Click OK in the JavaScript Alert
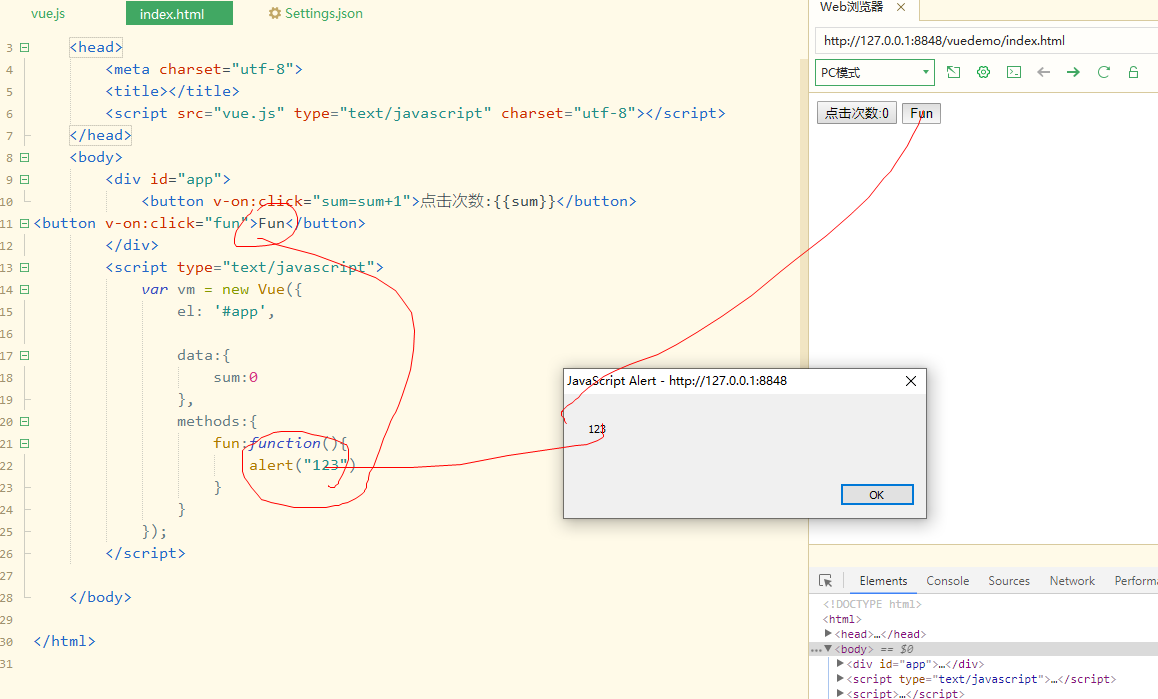The height and width of the screenshot is (699, 1158). coord(877,494)
